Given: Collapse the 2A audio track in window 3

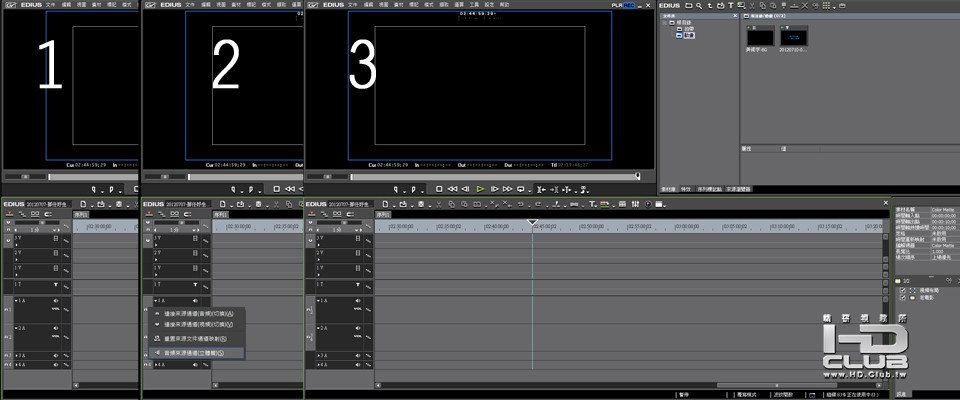Looking at the screenshot, I should [318, 328].
